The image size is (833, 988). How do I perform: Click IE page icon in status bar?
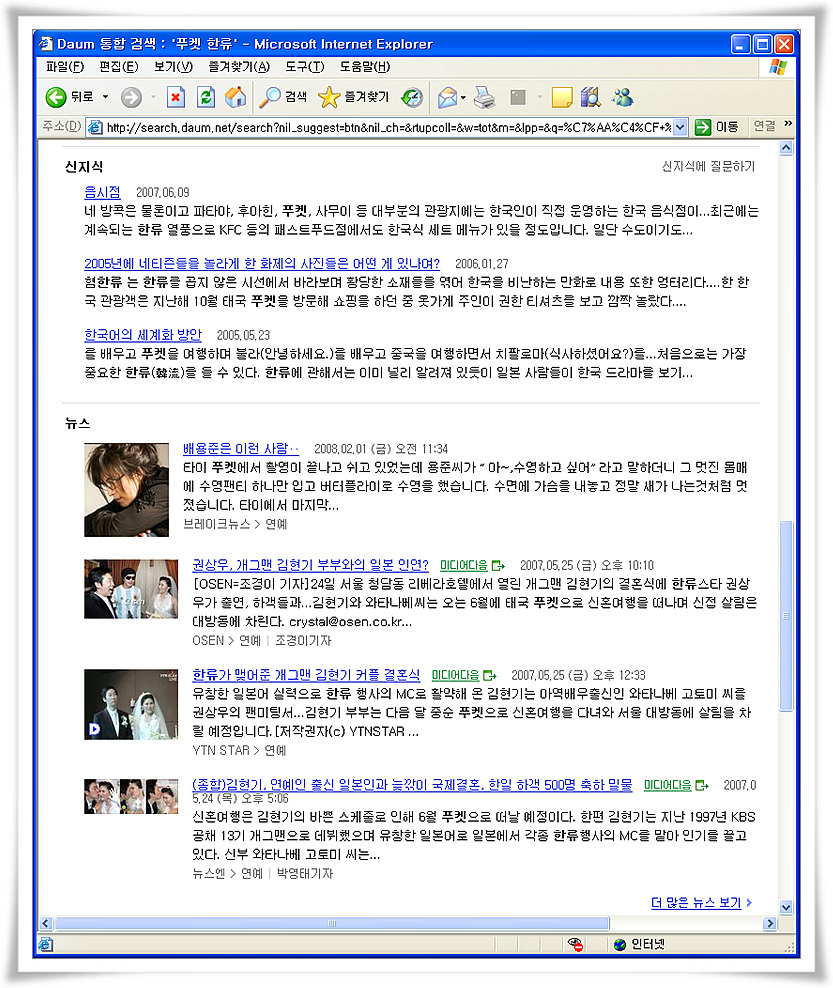(x=46, y=944)
